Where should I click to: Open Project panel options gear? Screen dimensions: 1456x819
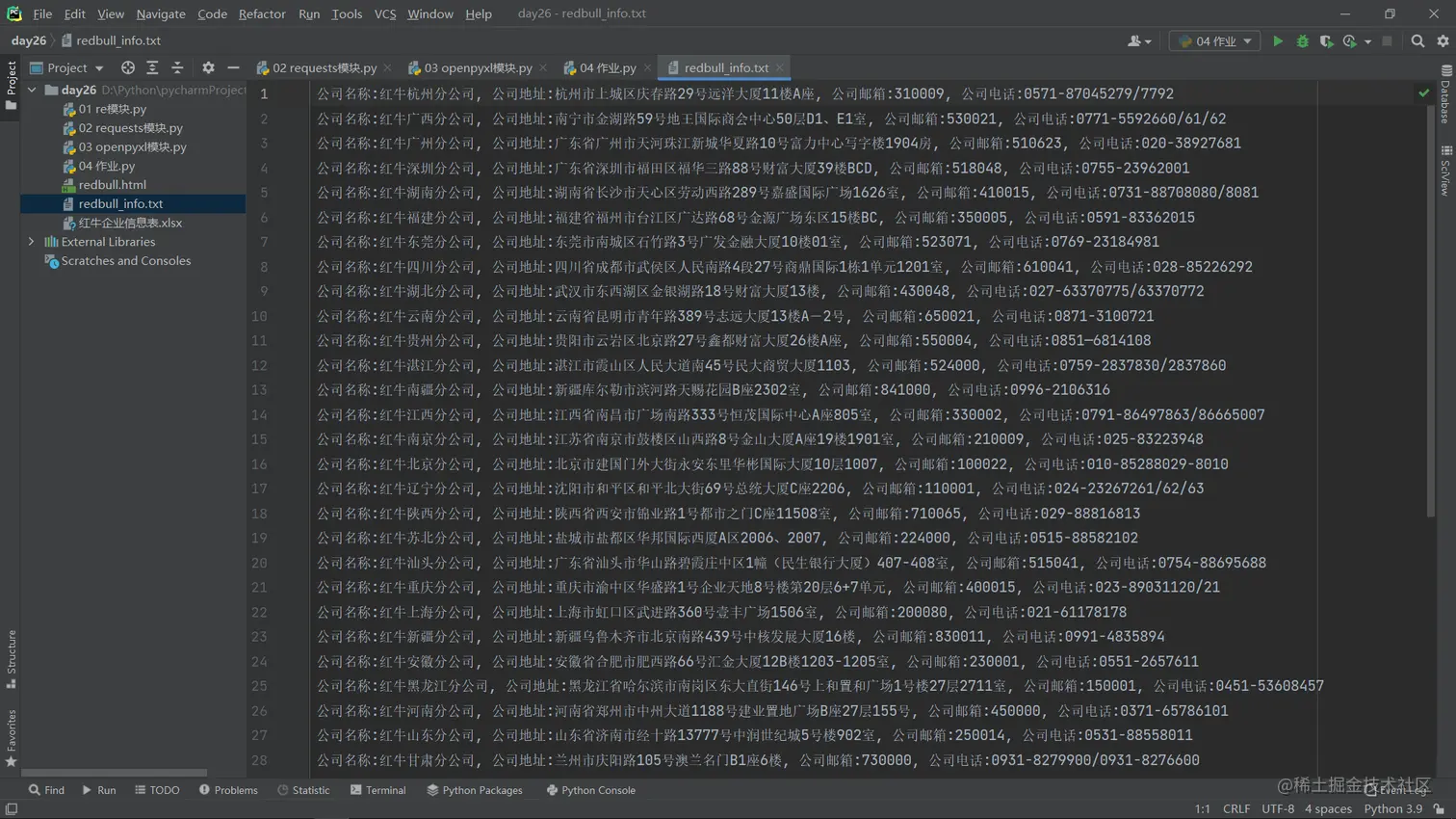(x=208, y=68)
